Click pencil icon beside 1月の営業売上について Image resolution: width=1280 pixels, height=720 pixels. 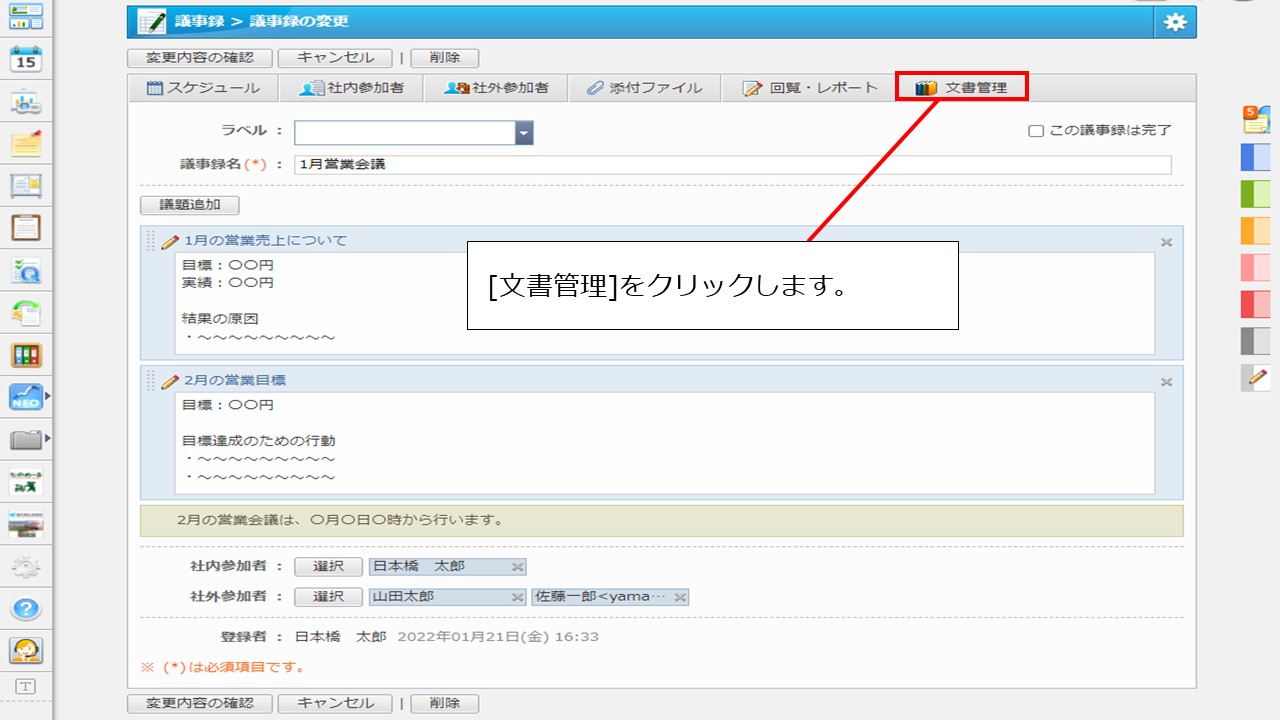(170, 241)
